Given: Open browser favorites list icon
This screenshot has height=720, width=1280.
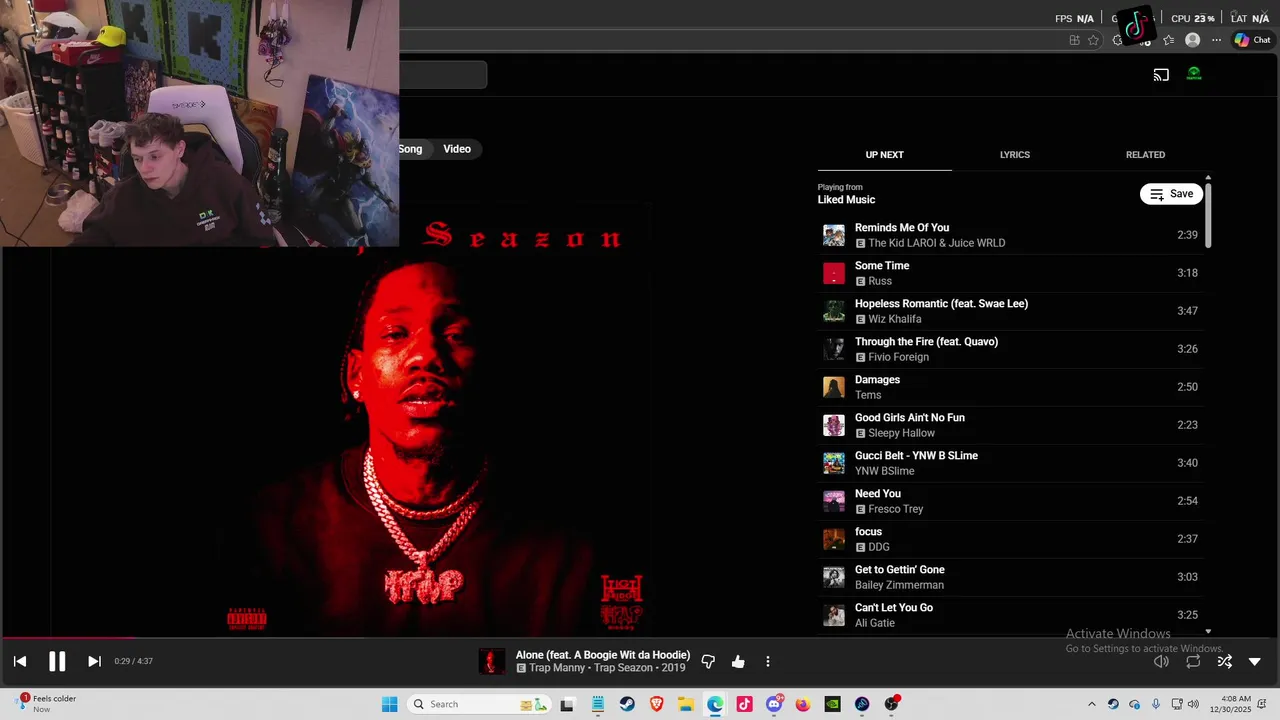Looking at the screenshot, I should pos(1168,40).
